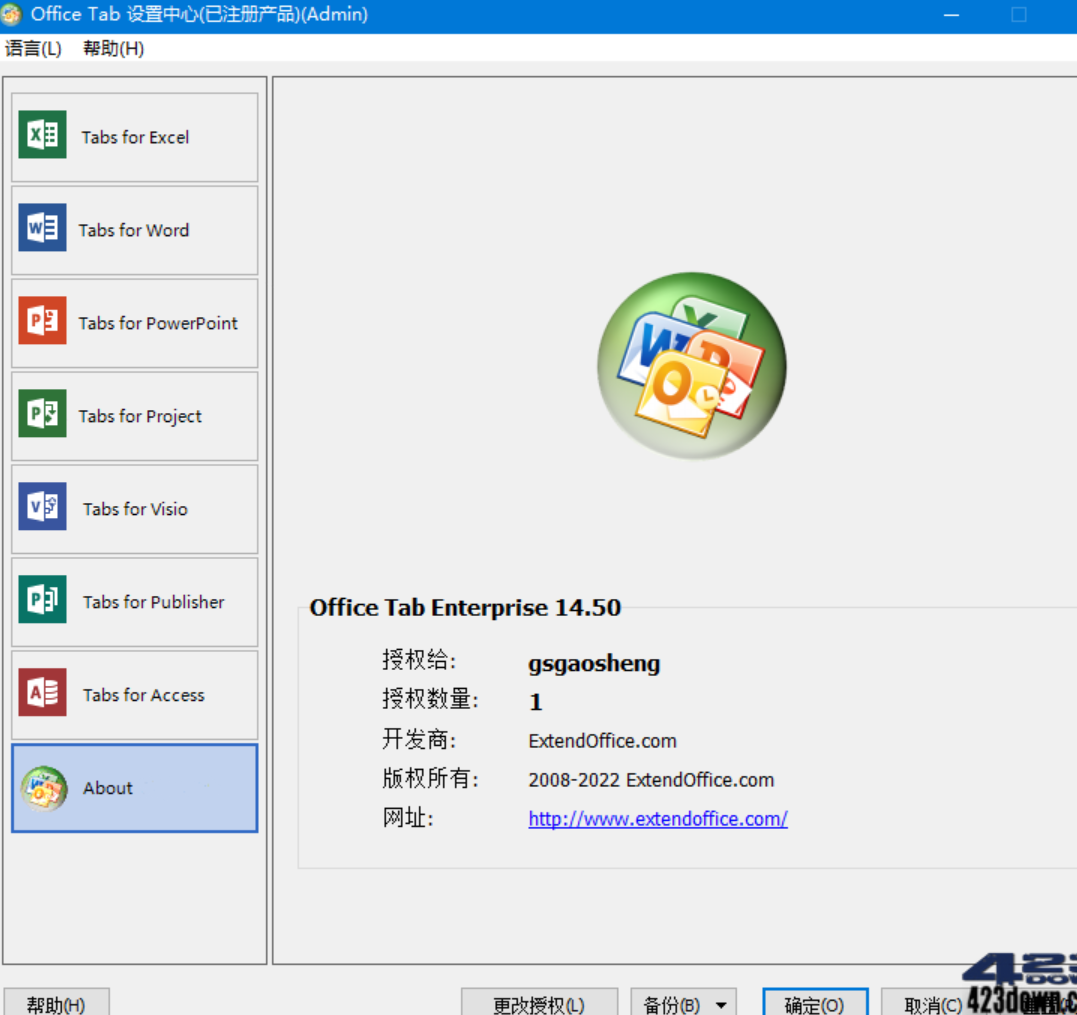Click the Office Tab Enterprise 14.50 heading
This screenshot has height=1015, width=1077.
(x=465, y=607)
